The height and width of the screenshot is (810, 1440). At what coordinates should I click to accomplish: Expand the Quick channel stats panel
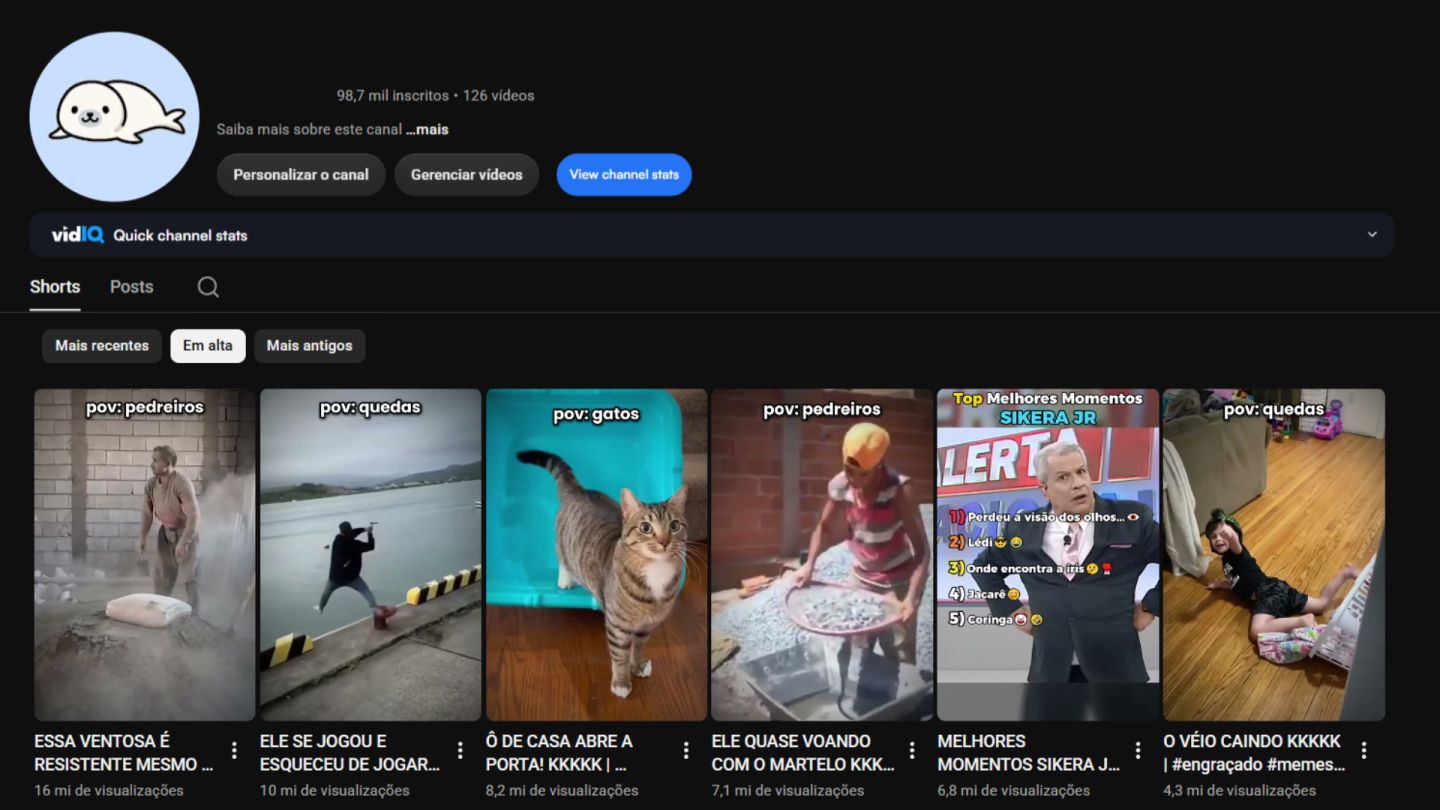1372,234
